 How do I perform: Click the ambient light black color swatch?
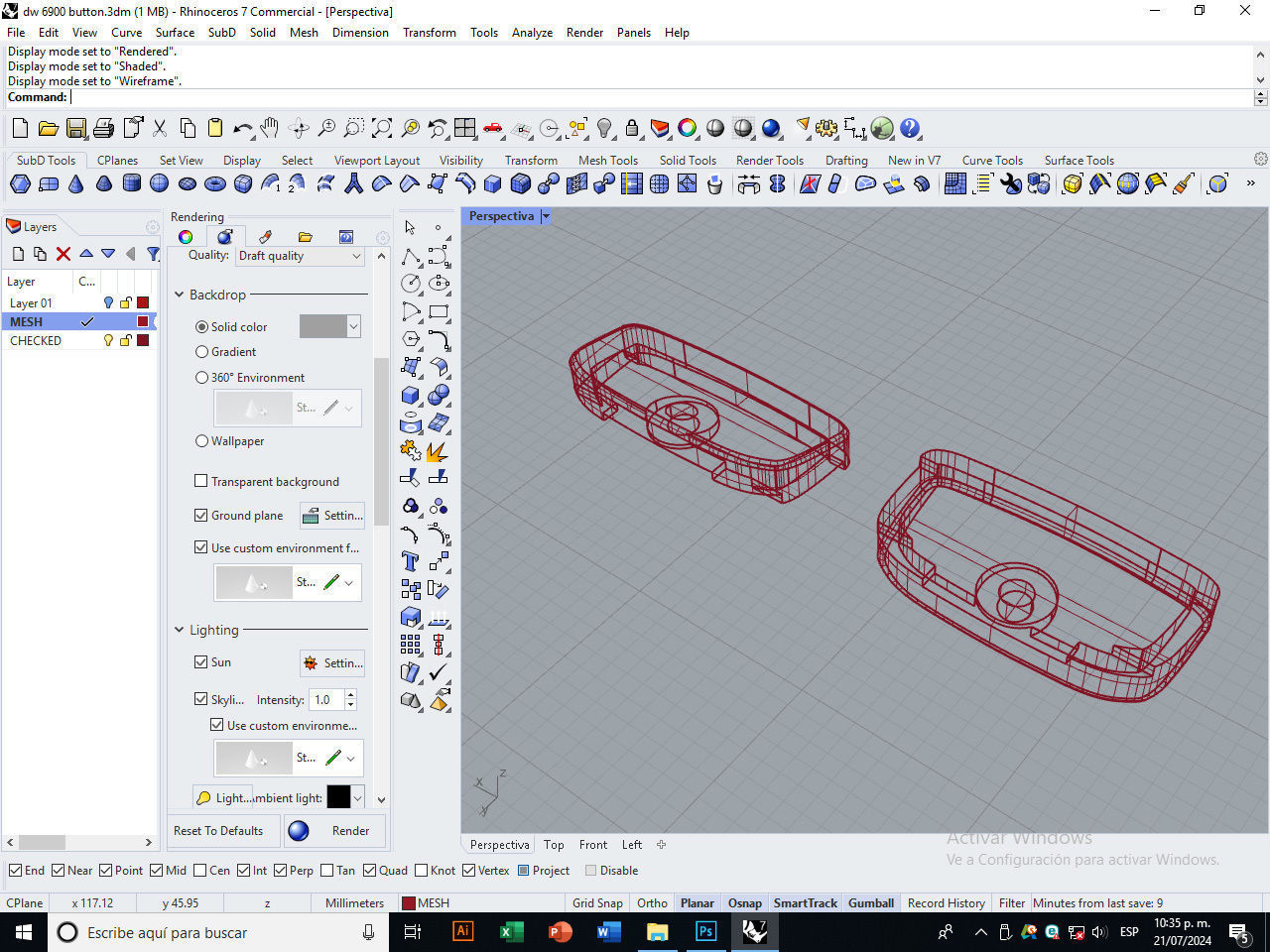tap(338, 797)
